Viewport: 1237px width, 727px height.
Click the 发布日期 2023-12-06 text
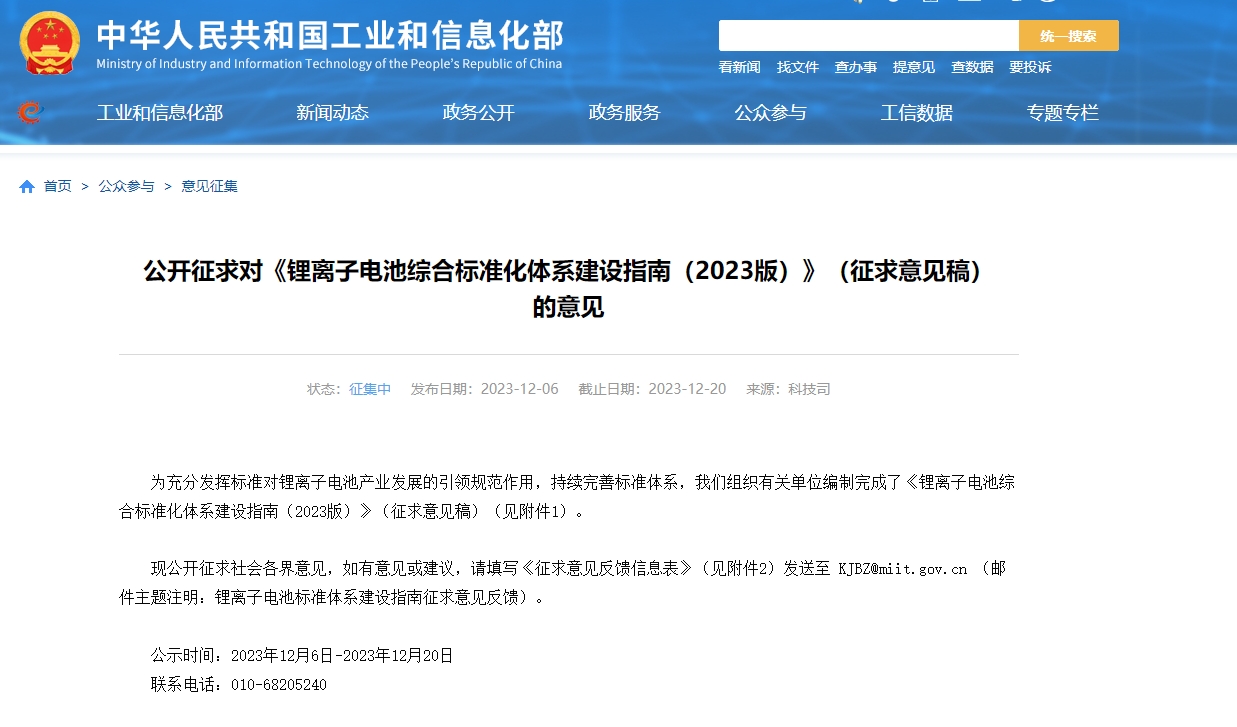(484, 389)
